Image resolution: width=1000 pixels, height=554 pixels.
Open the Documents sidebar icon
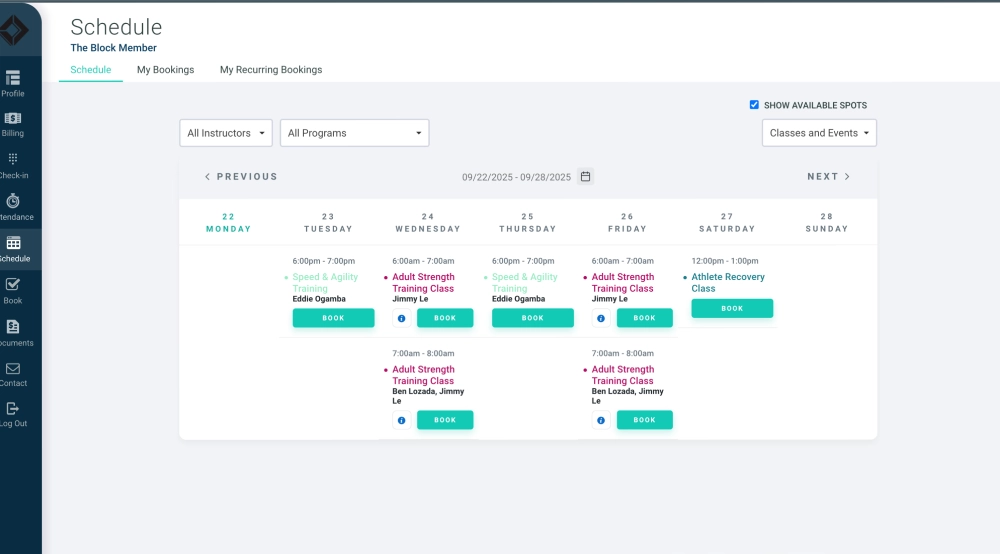pyautogui.click(x=13, y=327)
